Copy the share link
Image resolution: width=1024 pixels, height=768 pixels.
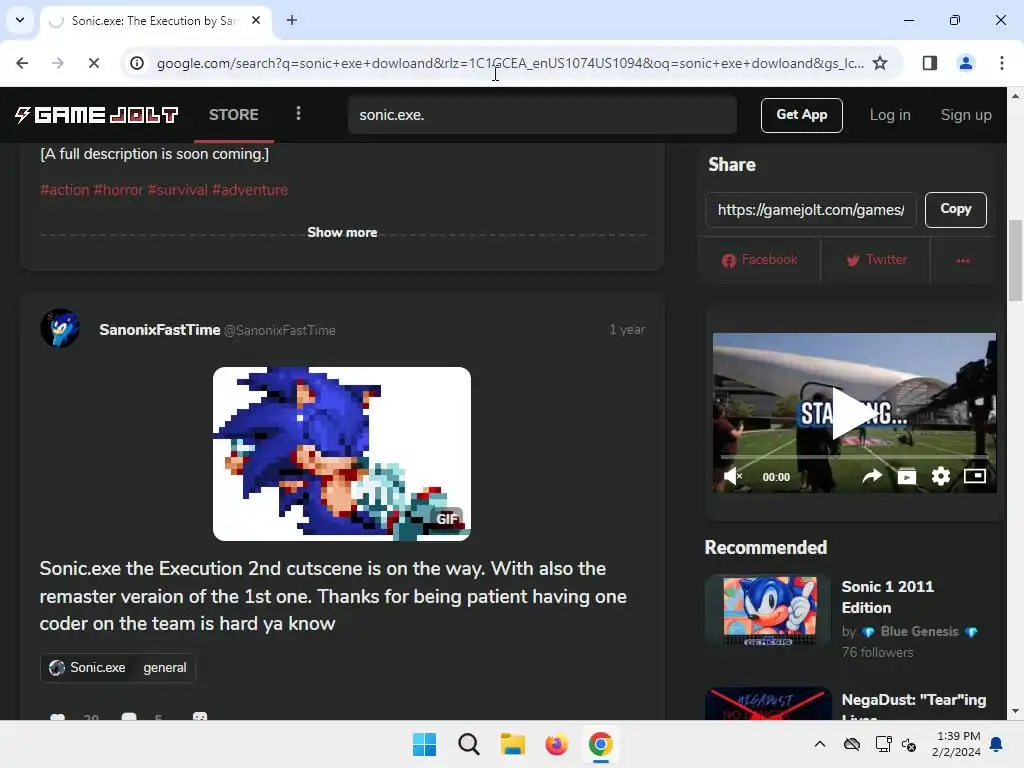955,210
